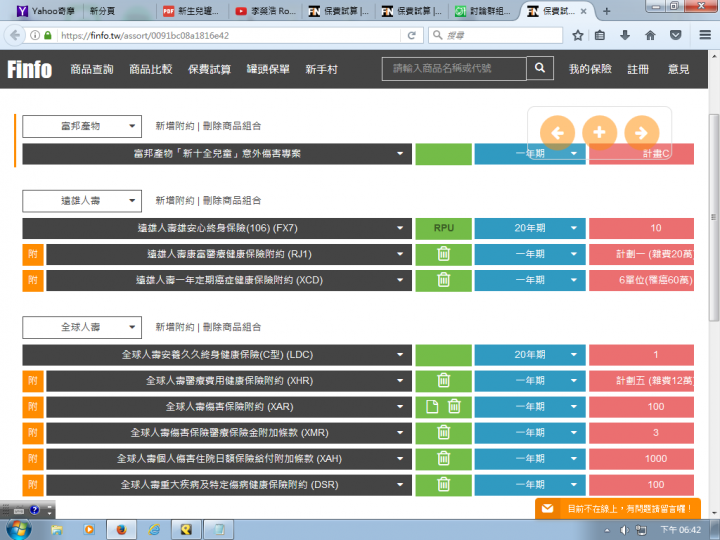The width and height of the screenshot is (720, 540).
Task: Expand the 全球人壽安養久久終身健康保險 (LDC) product dropdown
Action: tap(217, 355)
